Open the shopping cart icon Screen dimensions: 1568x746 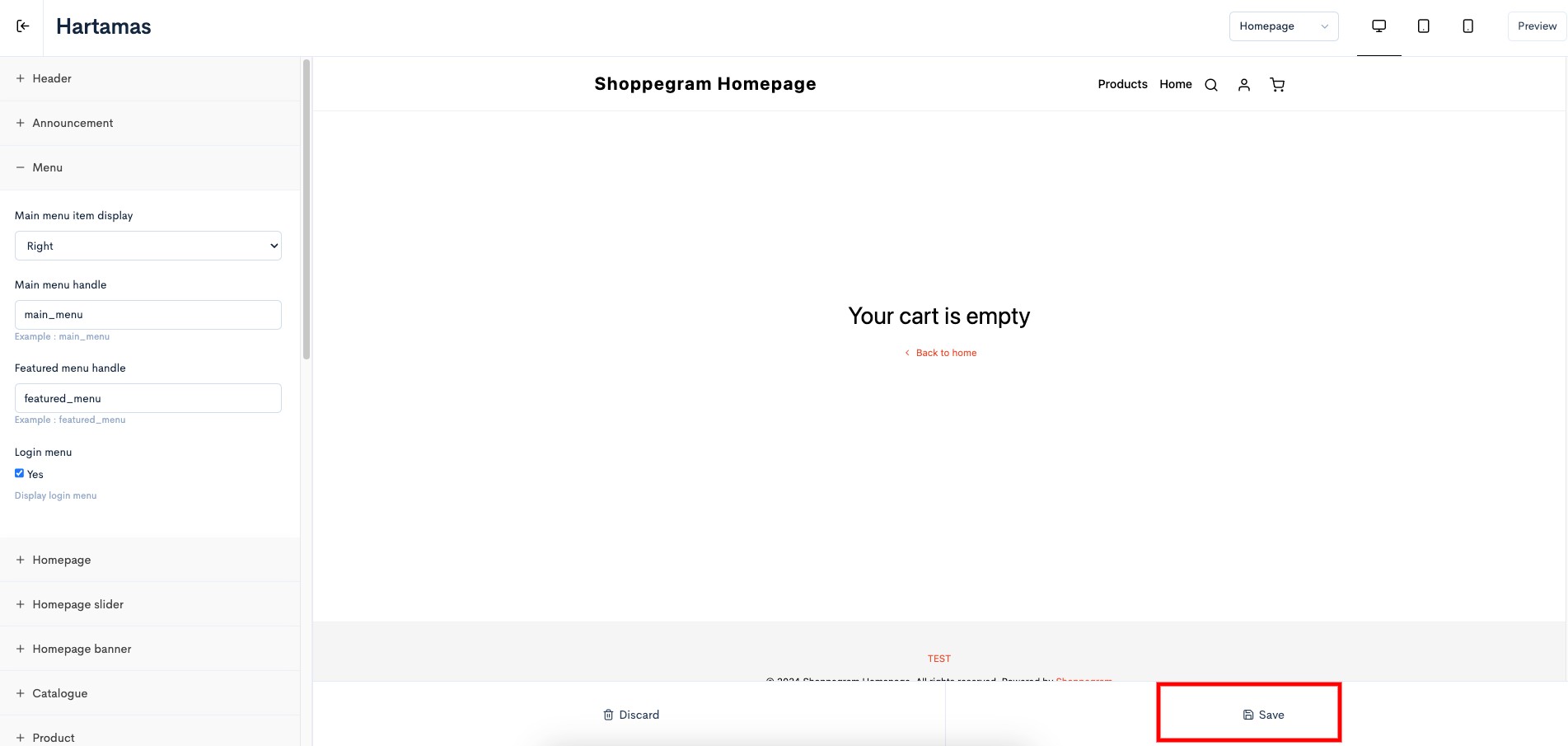[x=1277, y=85]
